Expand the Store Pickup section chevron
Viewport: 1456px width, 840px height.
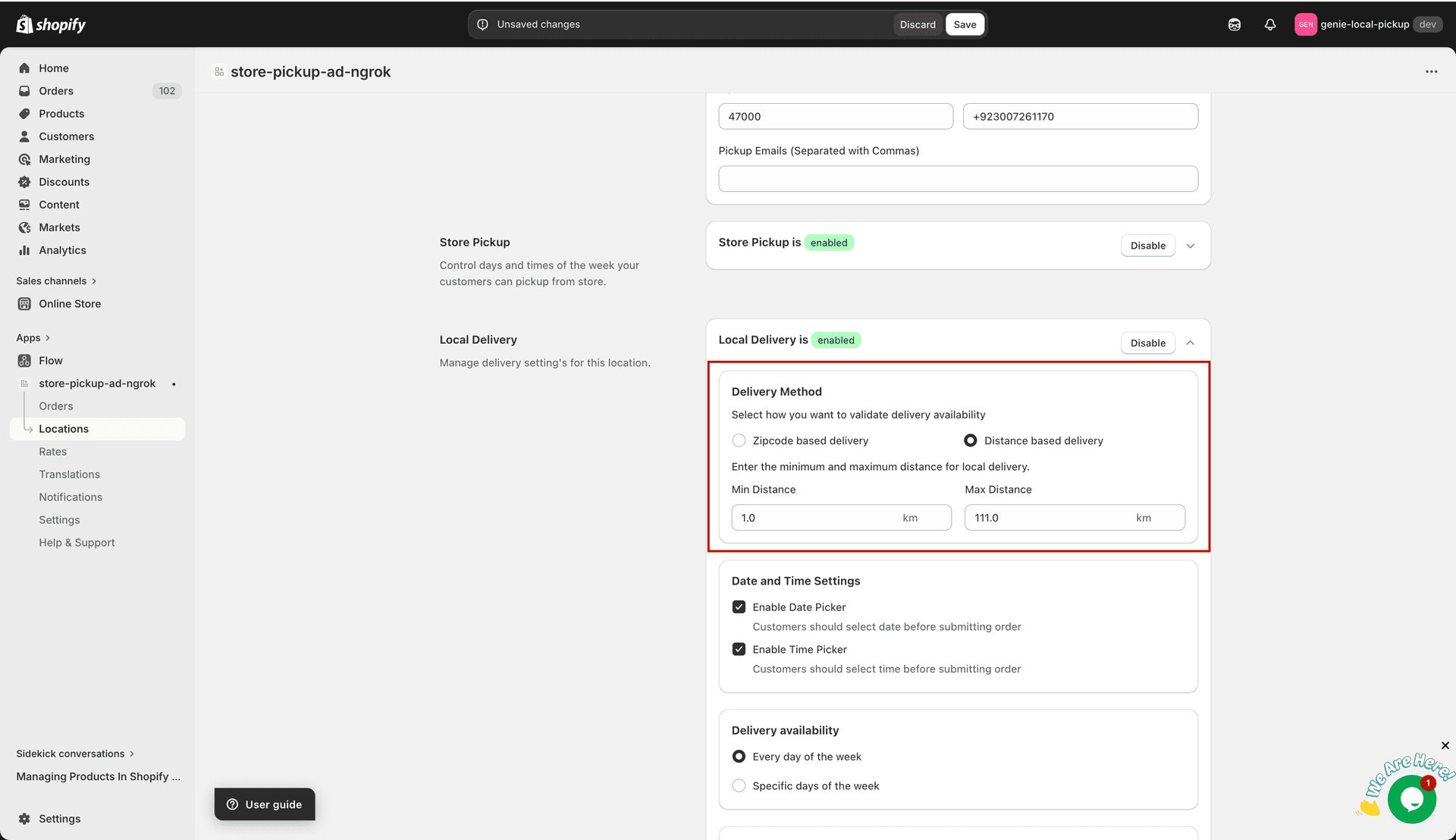[x=1190, y=246]
